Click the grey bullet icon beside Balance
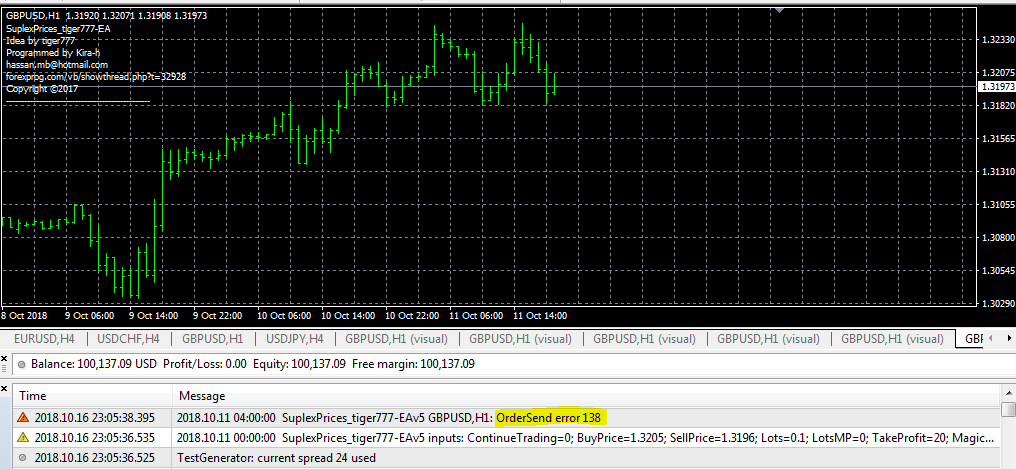The width and height of the screenshot is (1016, 469). click(21, 364)
